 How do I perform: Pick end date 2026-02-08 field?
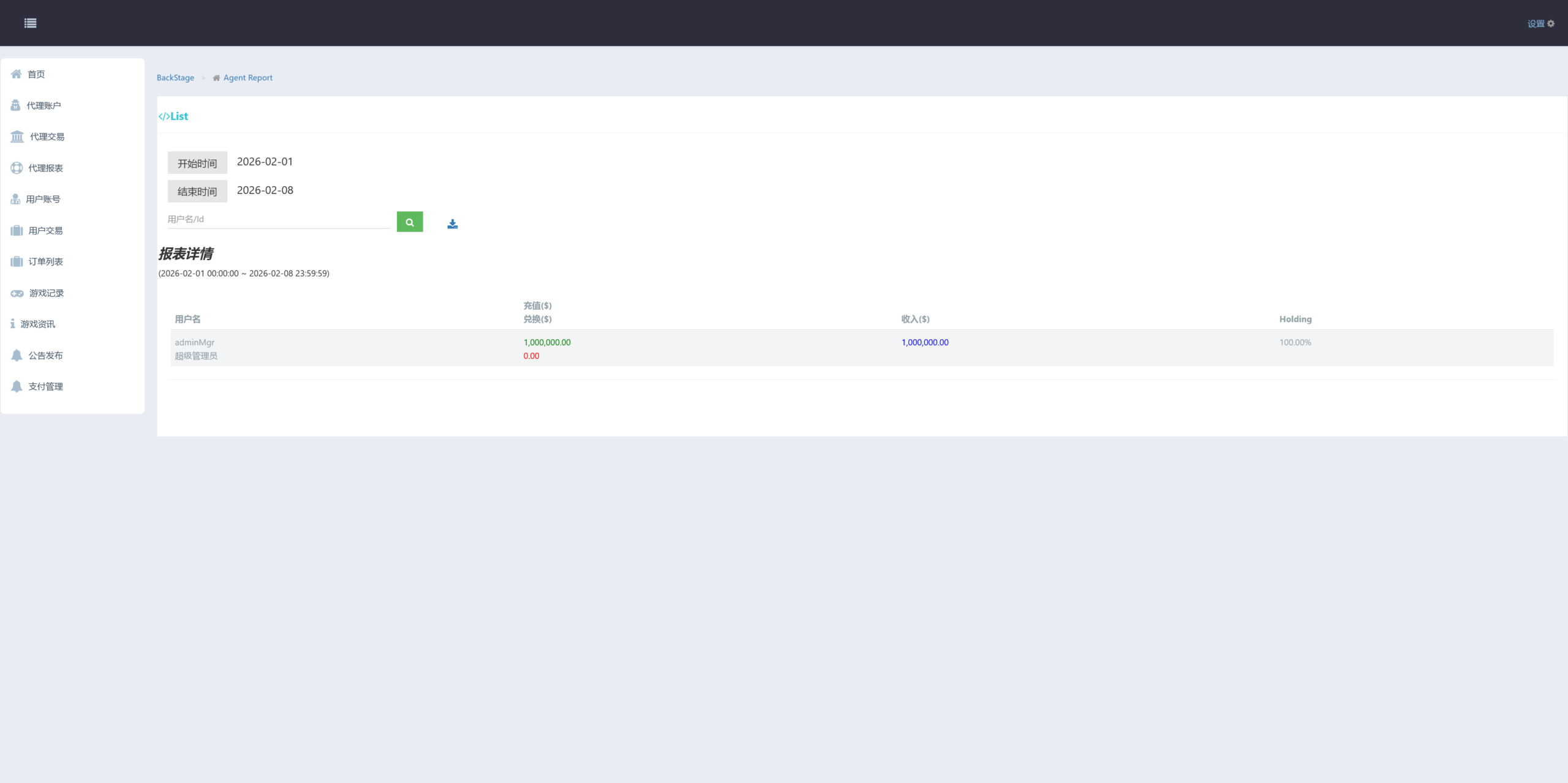point(265,190)
